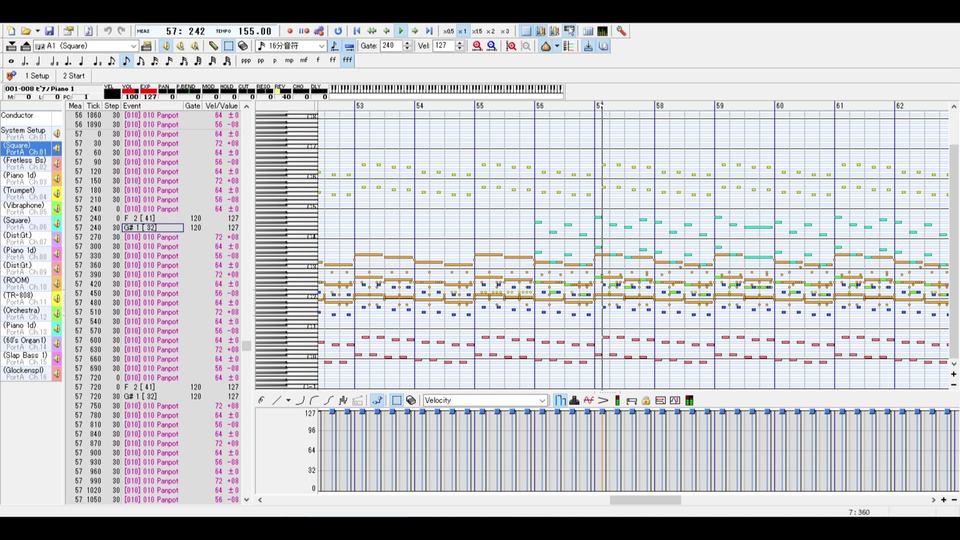Select the highlighted eighth note duration
The image size is (960, 540).
tap(126, 61)
